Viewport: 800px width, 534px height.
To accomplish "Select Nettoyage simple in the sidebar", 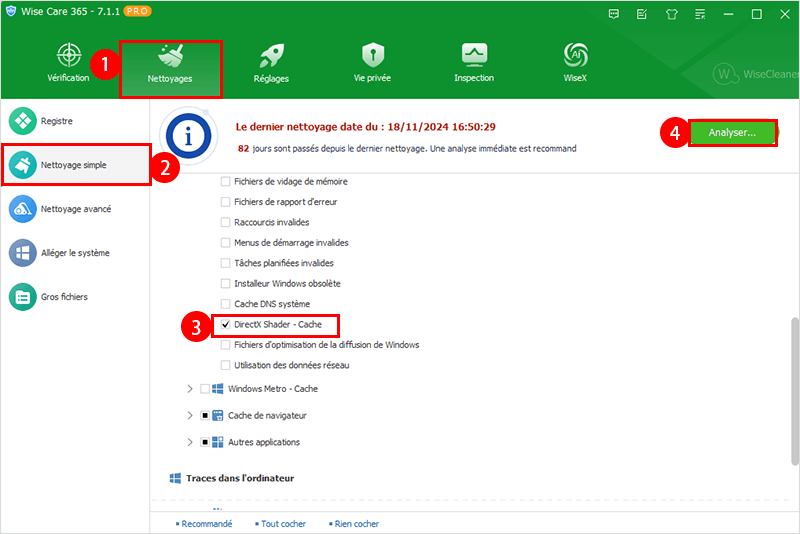I will pyautogui.click(x=75, y=165).
